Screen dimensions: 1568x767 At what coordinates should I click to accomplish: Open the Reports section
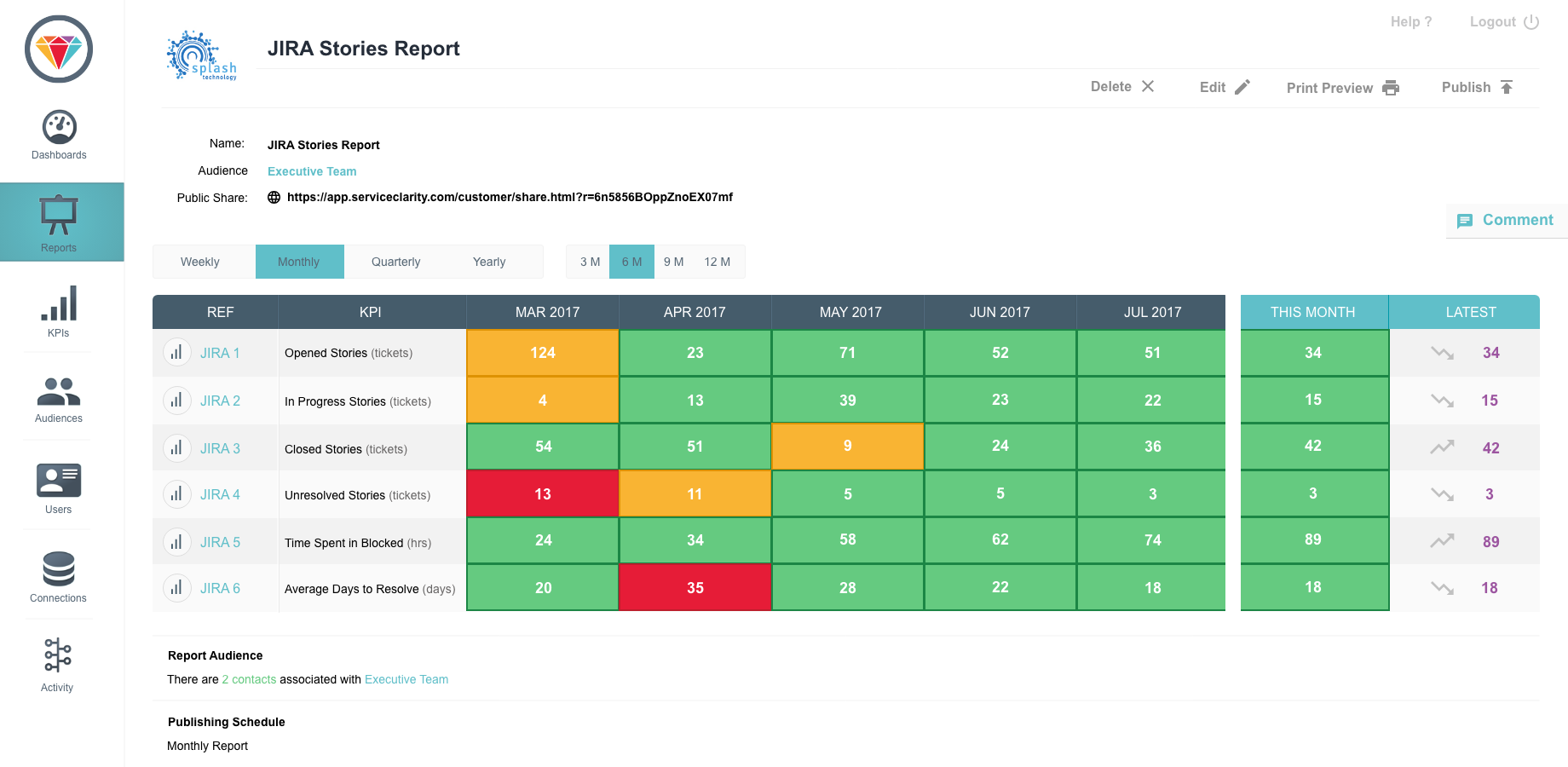pyautogui.click(x=61, y=222)
